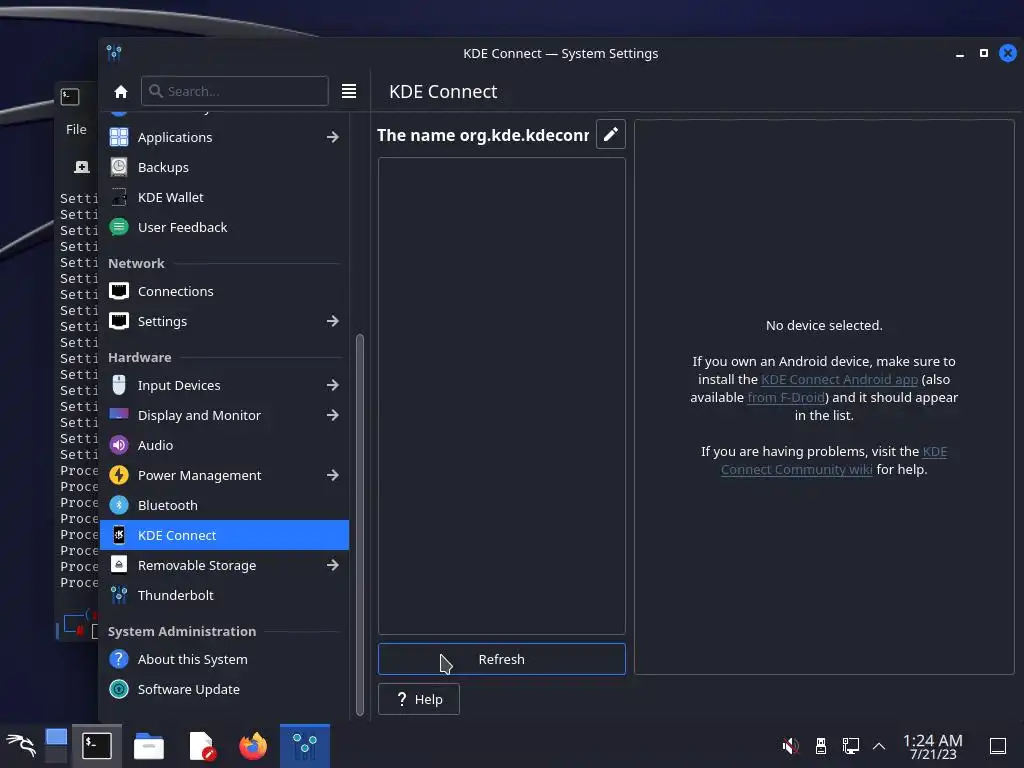
Task: Click the sidebar vertical scrollbar
Action: (359, 524)
